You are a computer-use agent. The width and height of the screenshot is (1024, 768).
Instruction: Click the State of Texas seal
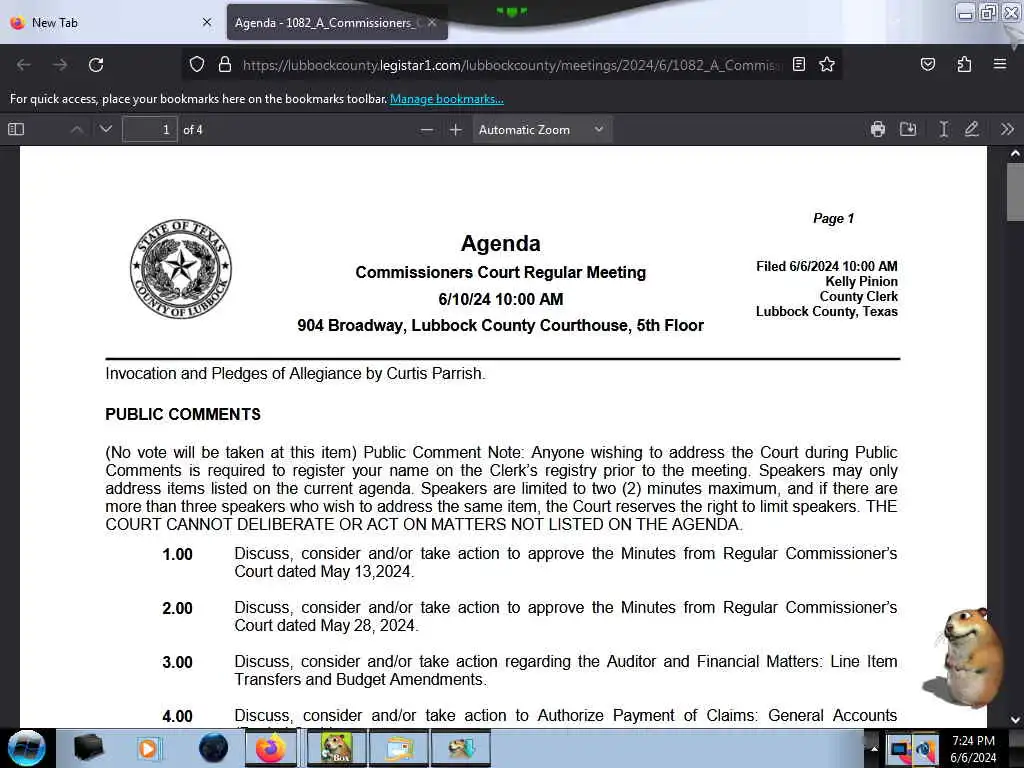(x=181, y=268)
